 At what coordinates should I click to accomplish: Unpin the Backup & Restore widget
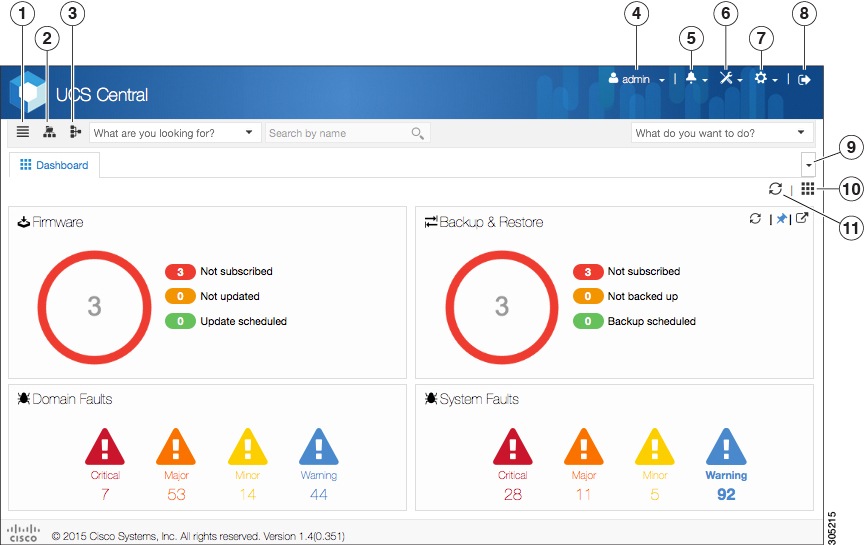pos(781,218)
